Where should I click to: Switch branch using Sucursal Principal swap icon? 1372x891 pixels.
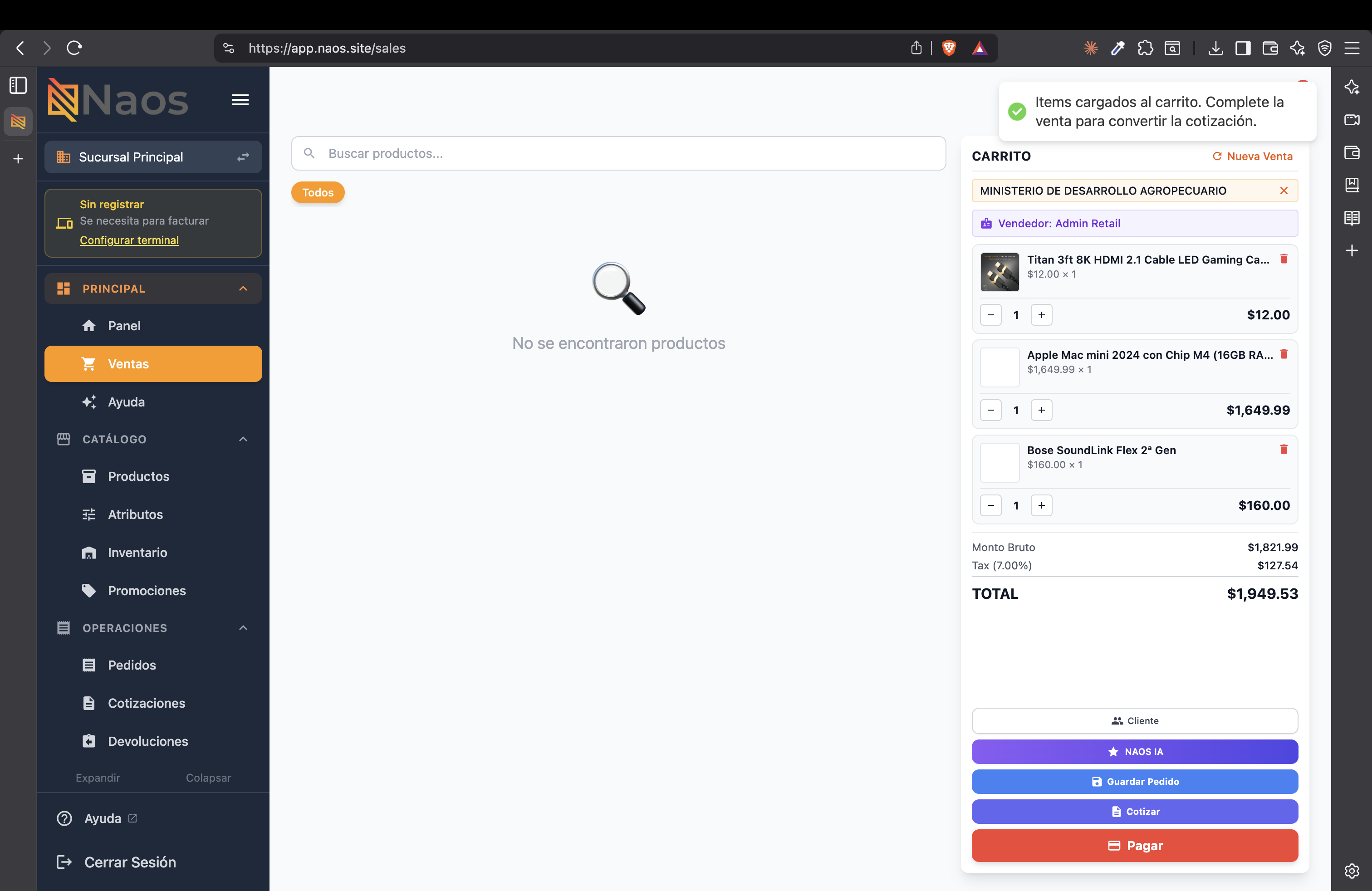[243, 157]
